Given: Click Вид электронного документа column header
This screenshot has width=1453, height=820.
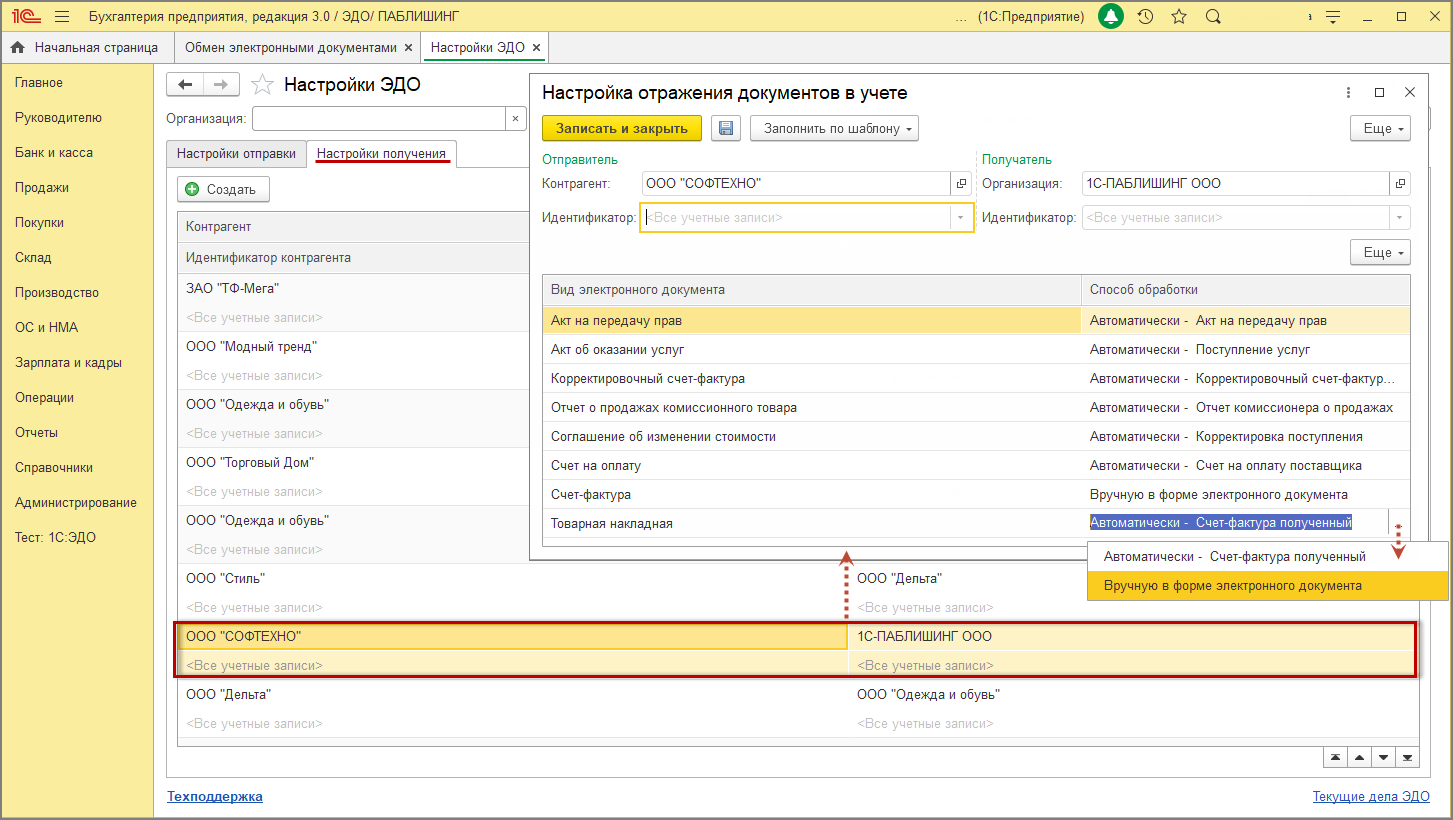Looking at the screenshot, I should click(x=812, y=290).
